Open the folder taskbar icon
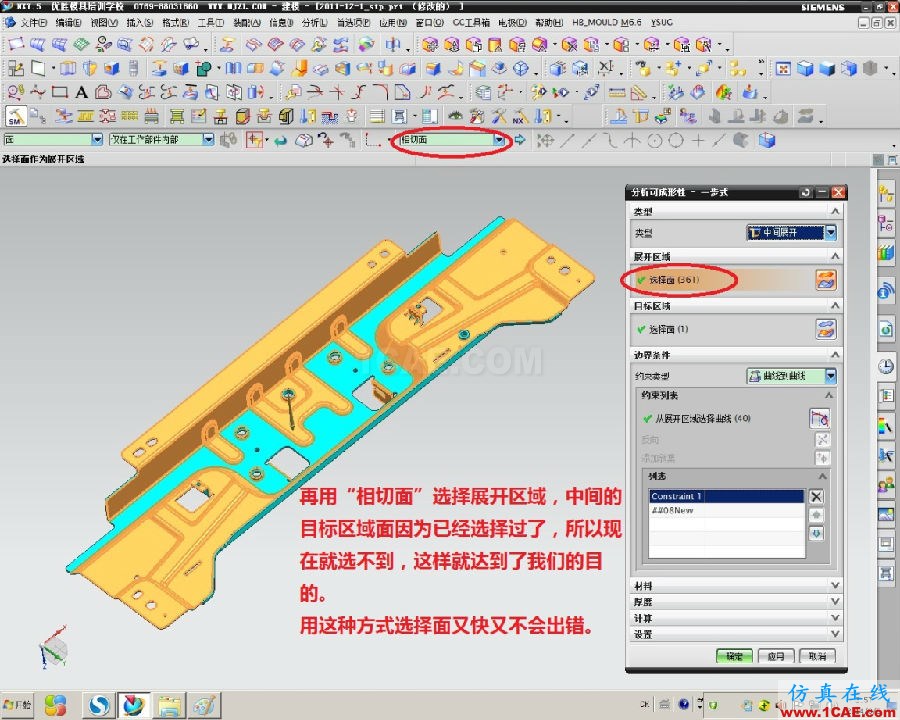 pos(170,705)
